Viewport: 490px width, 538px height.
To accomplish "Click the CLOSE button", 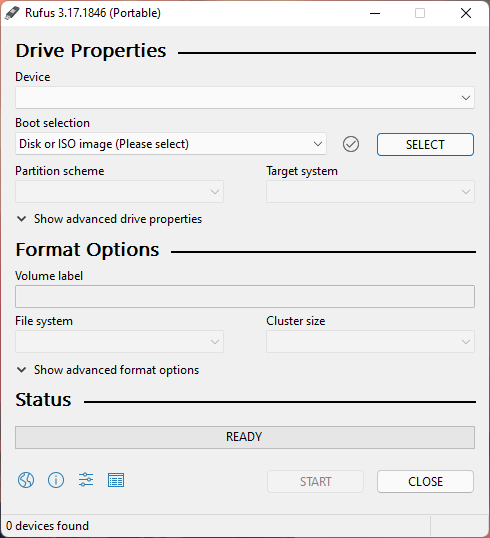I will [x=425, y=482].
